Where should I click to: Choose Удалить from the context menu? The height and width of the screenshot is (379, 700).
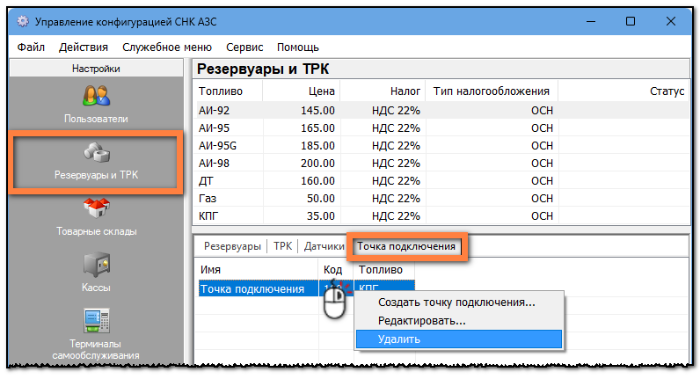(459, 339)
